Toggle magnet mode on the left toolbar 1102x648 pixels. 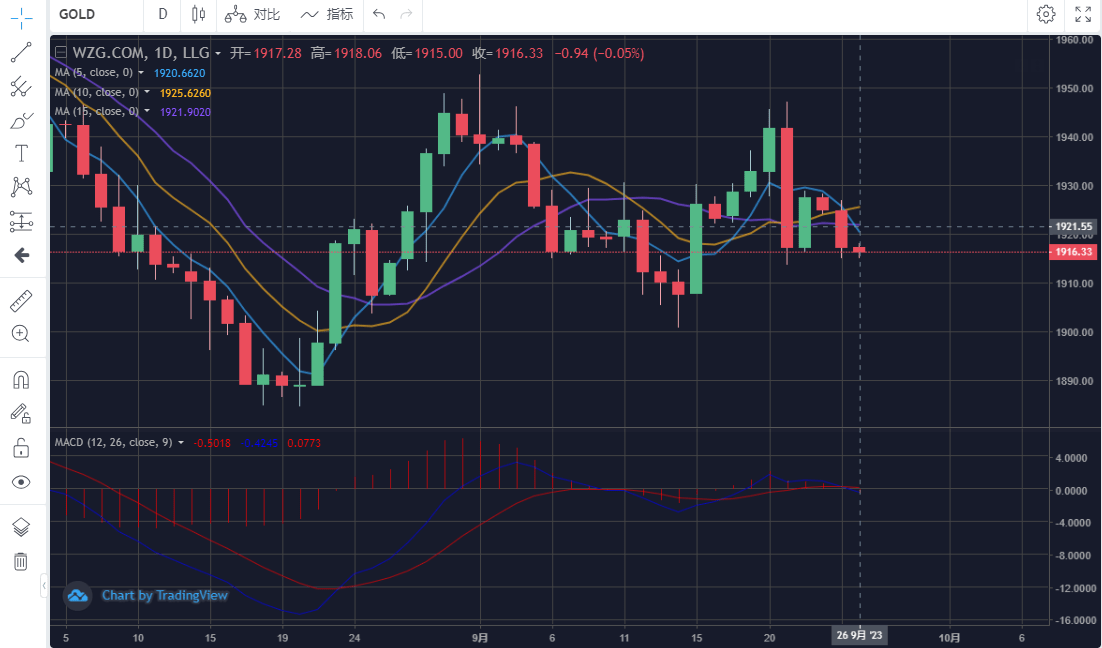coord(20,380)
